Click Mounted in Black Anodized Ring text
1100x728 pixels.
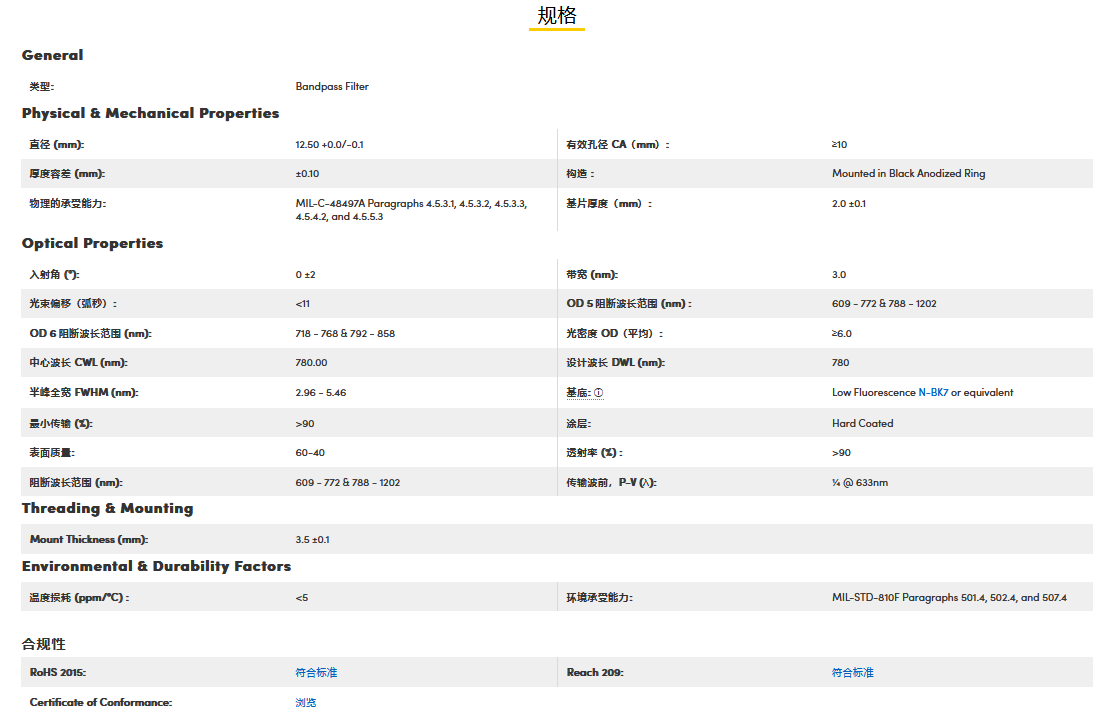click(x=908, y=174)
